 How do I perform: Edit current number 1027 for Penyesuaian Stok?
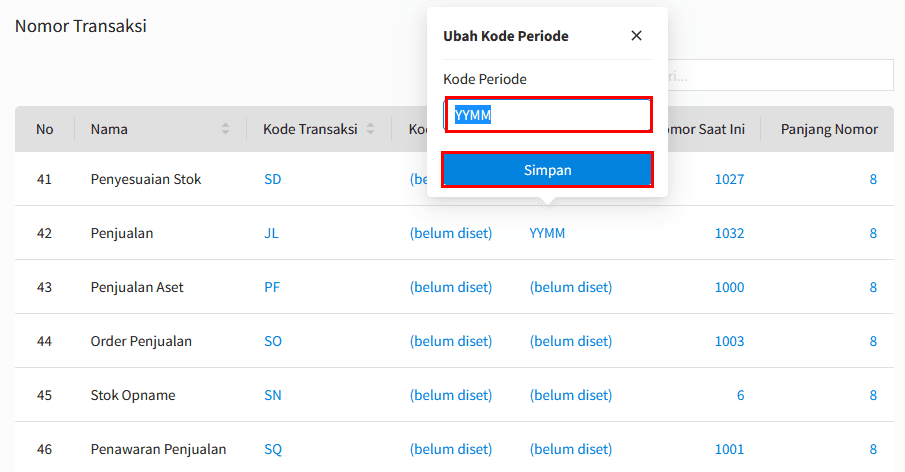point(729,179)
